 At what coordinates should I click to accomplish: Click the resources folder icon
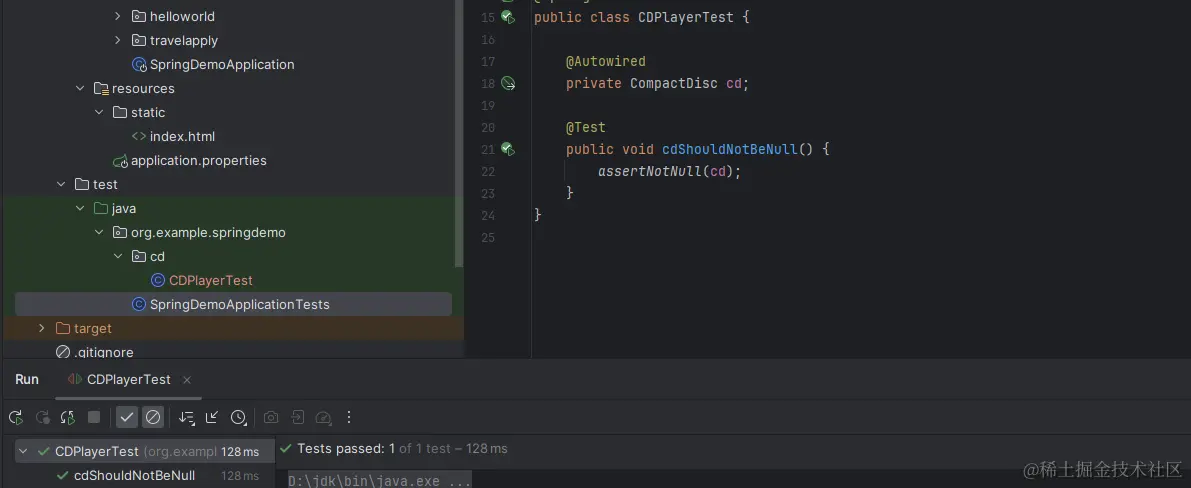tap(101, 89)
